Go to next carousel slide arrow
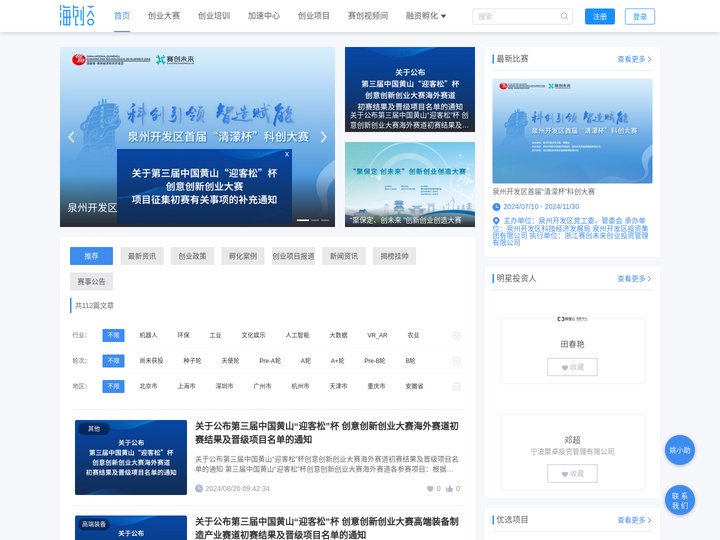This screenshot has width=720, height=540. click(x=323, y=137)
